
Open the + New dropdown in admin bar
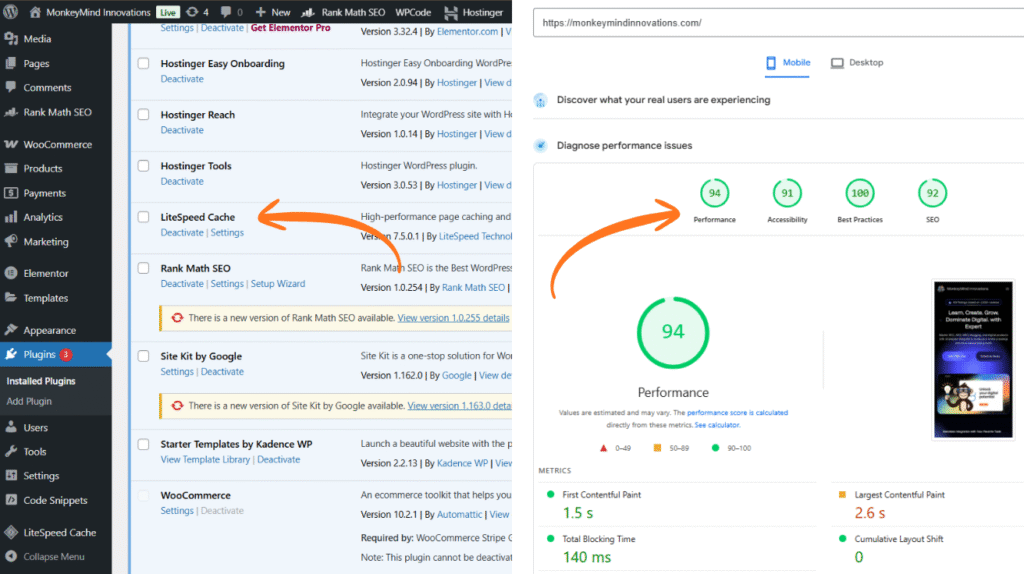click(274, 12)
